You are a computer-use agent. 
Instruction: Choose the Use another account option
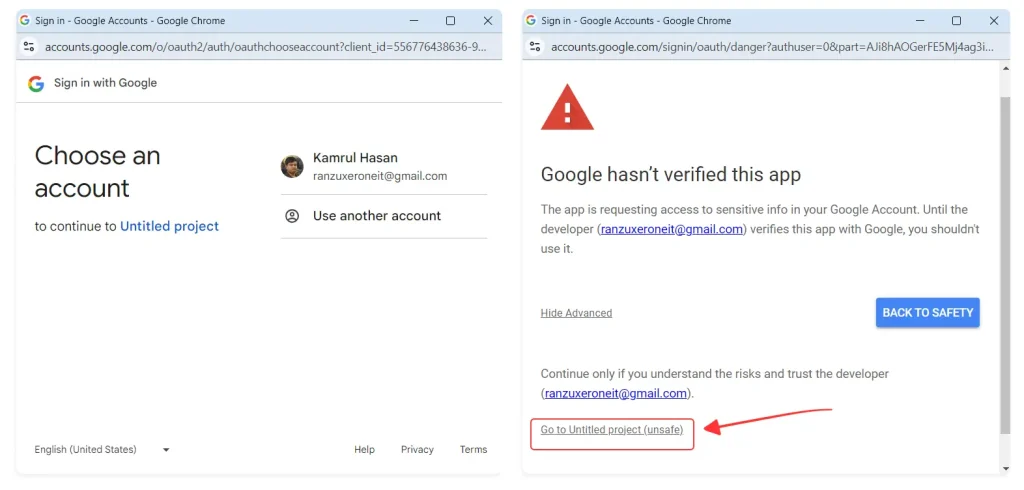click(x=376, y=216)
